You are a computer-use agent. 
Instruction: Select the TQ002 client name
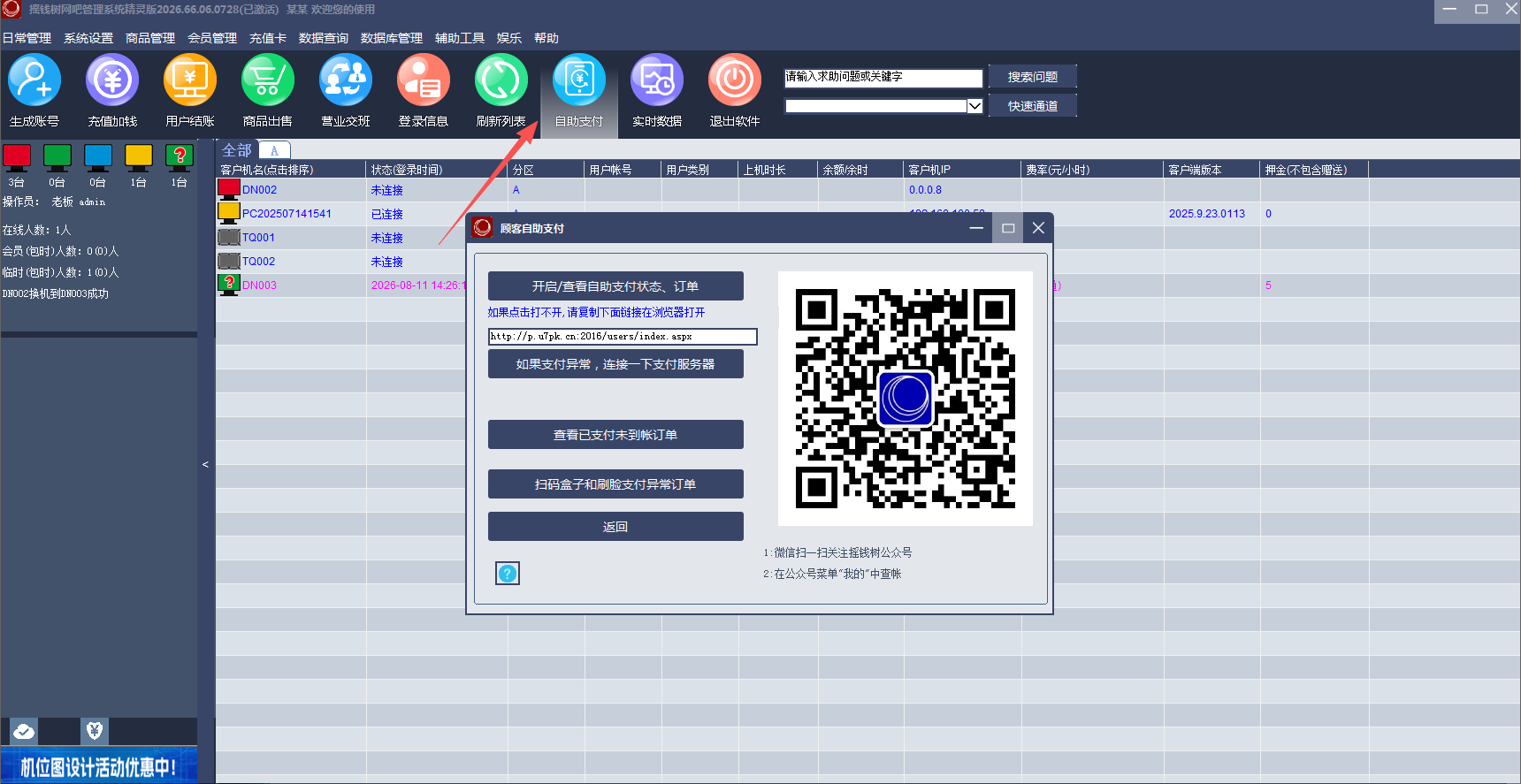click(x=258, y=262)
